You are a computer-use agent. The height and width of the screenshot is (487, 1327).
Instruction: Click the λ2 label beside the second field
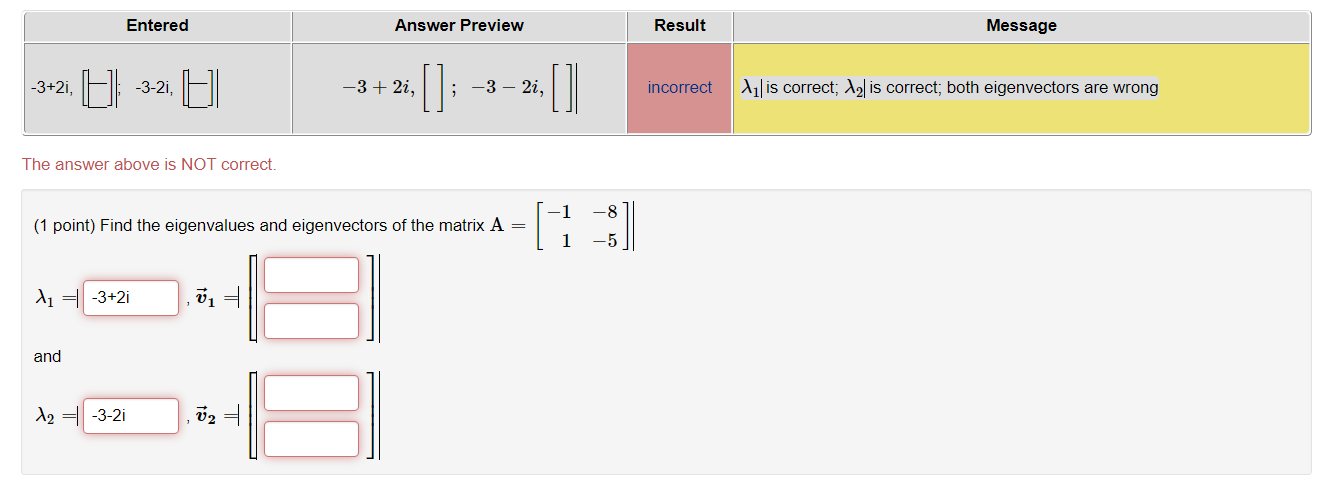tap(46, 416)
